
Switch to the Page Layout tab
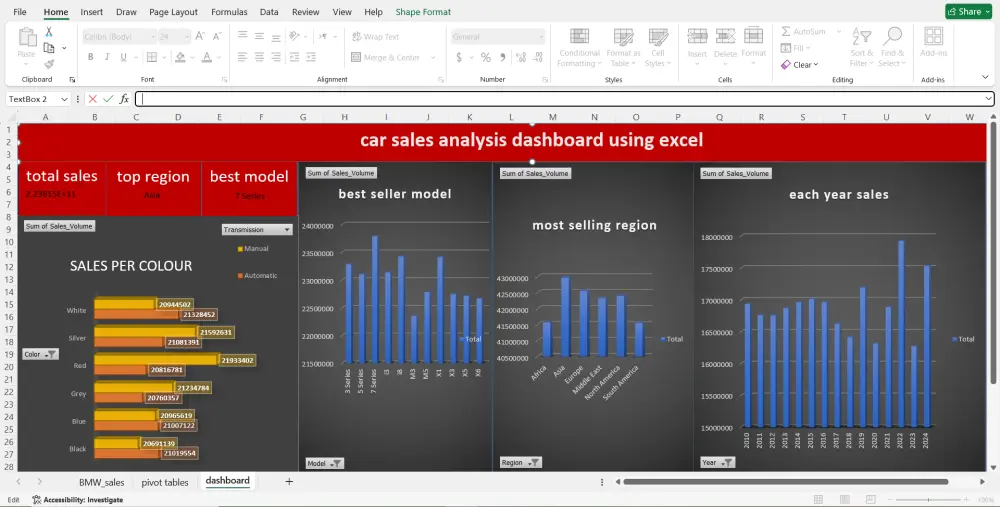pyautogui.click(x=173, y=11)
